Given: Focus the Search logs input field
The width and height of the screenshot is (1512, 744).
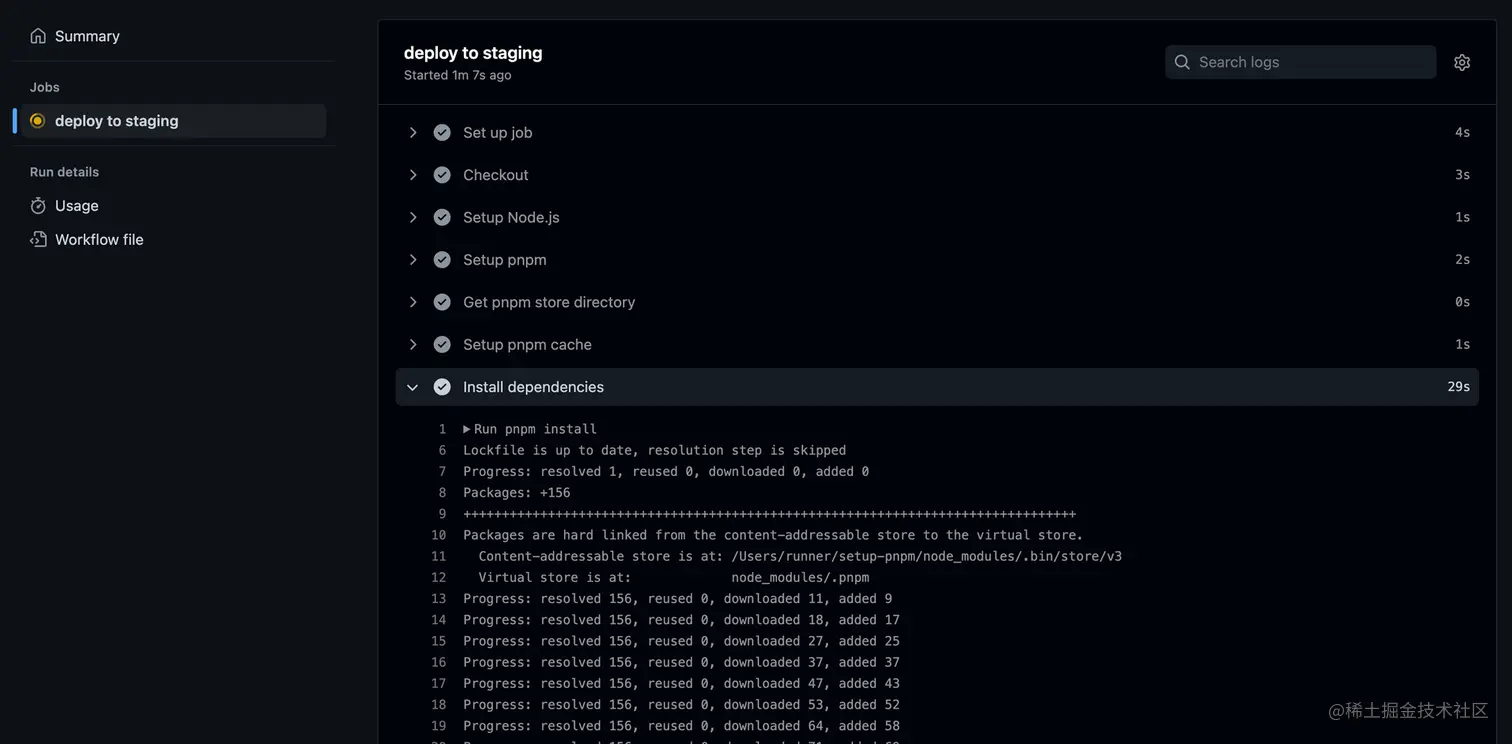Looking at the screenshot, I should pyautogui.click(x=1300, y=62).
